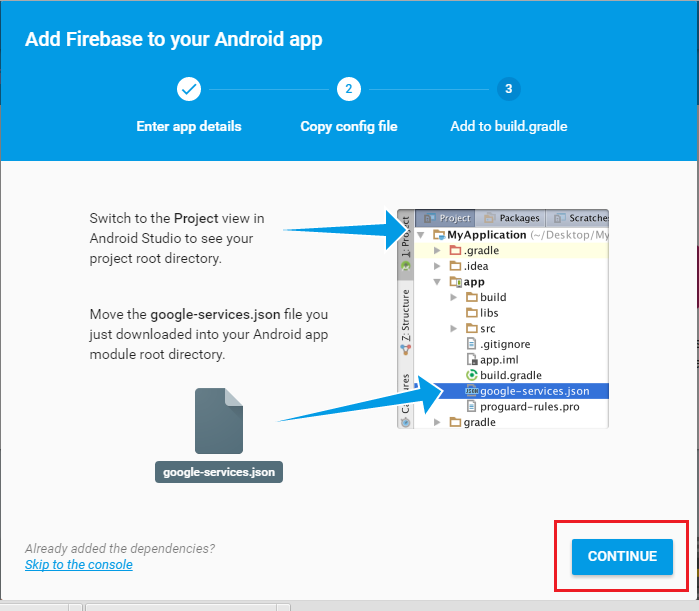Switch to the Packages tab

[x=512, y=218]
